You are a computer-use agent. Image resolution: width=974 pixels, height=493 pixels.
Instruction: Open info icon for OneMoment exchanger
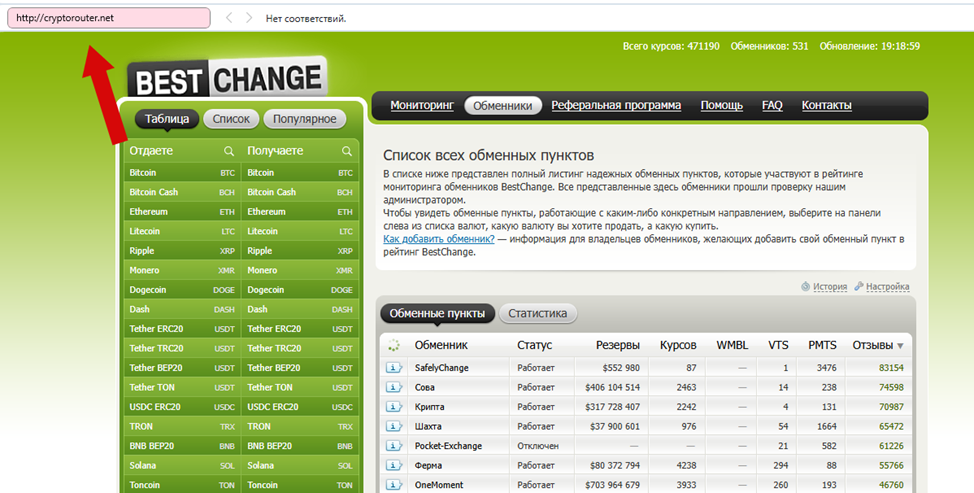(394, 485)
